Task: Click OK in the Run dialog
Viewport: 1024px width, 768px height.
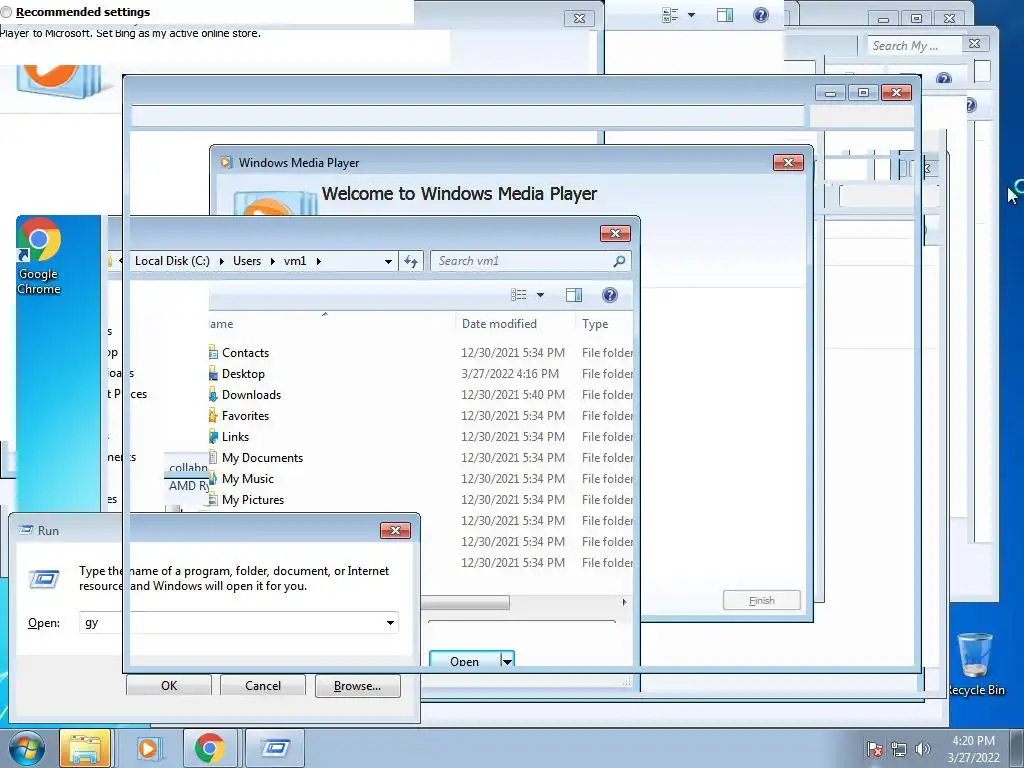Action: (x=169, y=686)
